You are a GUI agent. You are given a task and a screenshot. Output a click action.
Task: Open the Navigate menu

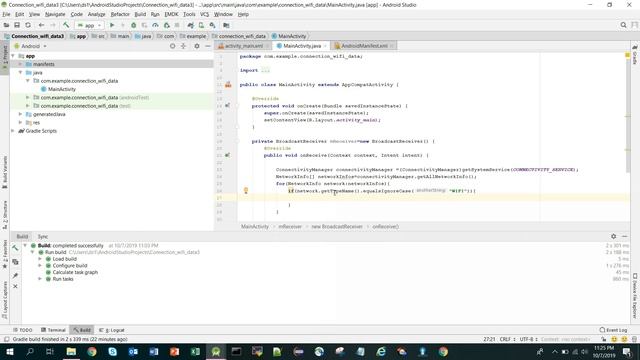pyautogui.click(x=55, y=14)
